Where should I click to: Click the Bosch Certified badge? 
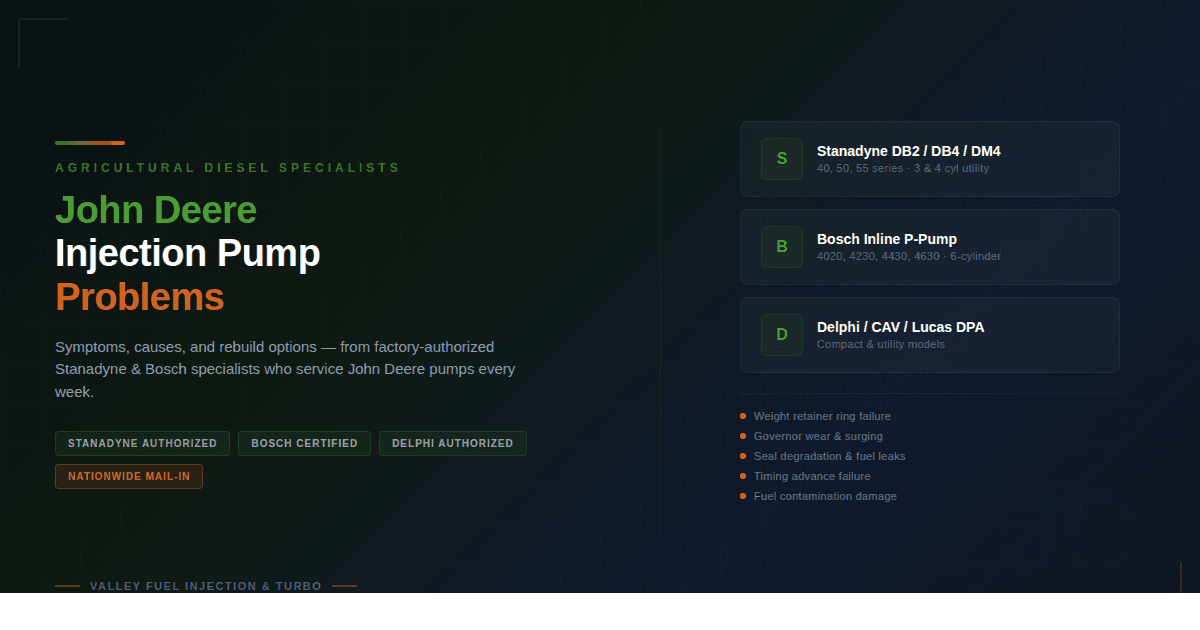pyautogui.click(x=304, y=443)
